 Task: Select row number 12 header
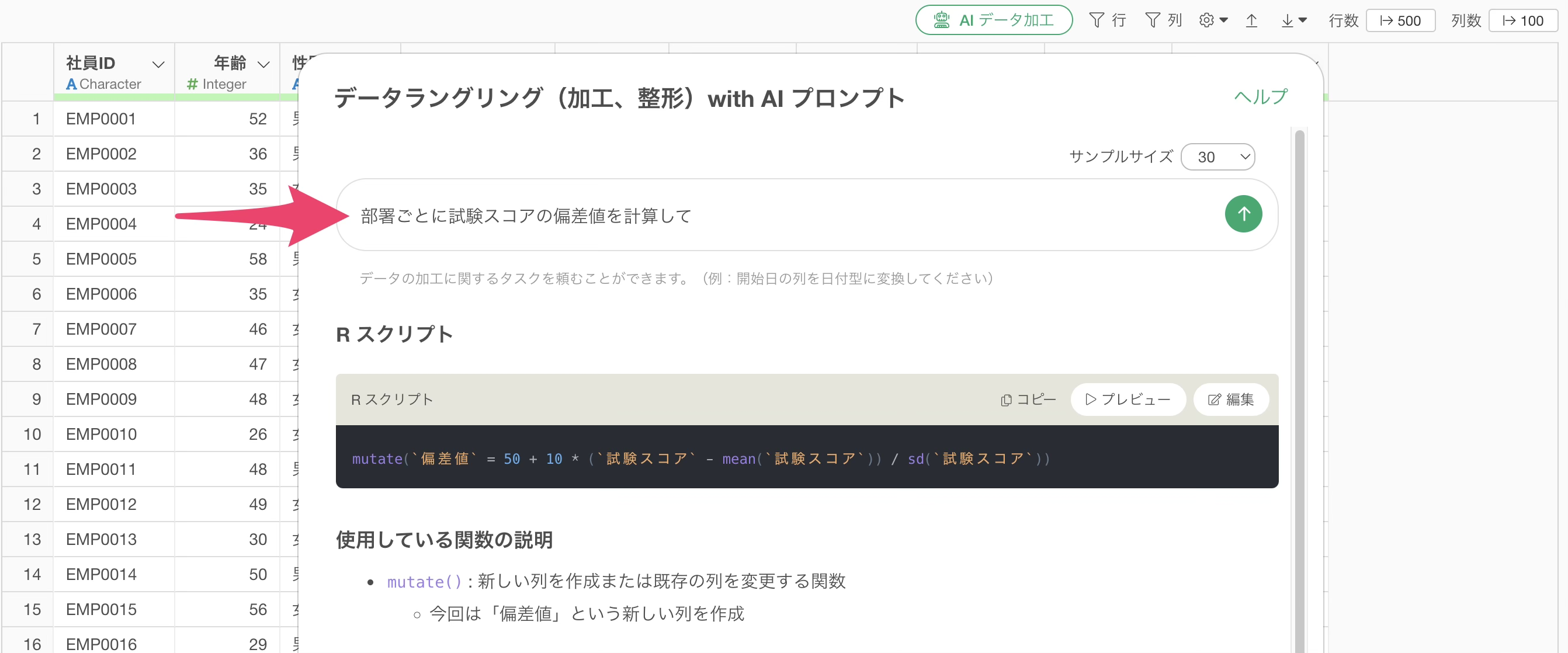(x=32, y=504)
